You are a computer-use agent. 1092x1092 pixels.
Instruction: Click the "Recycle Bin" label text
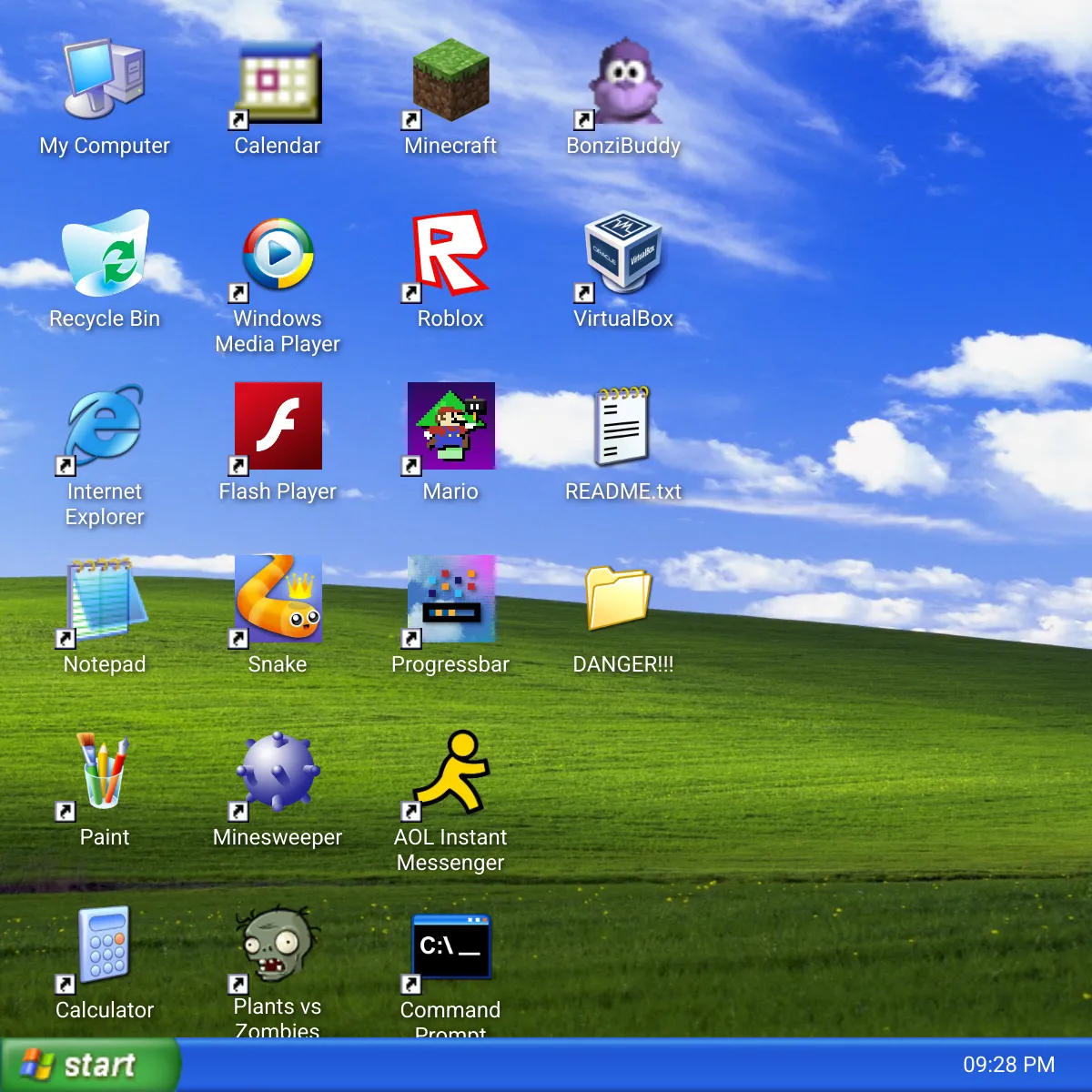[x=105, y=318]
